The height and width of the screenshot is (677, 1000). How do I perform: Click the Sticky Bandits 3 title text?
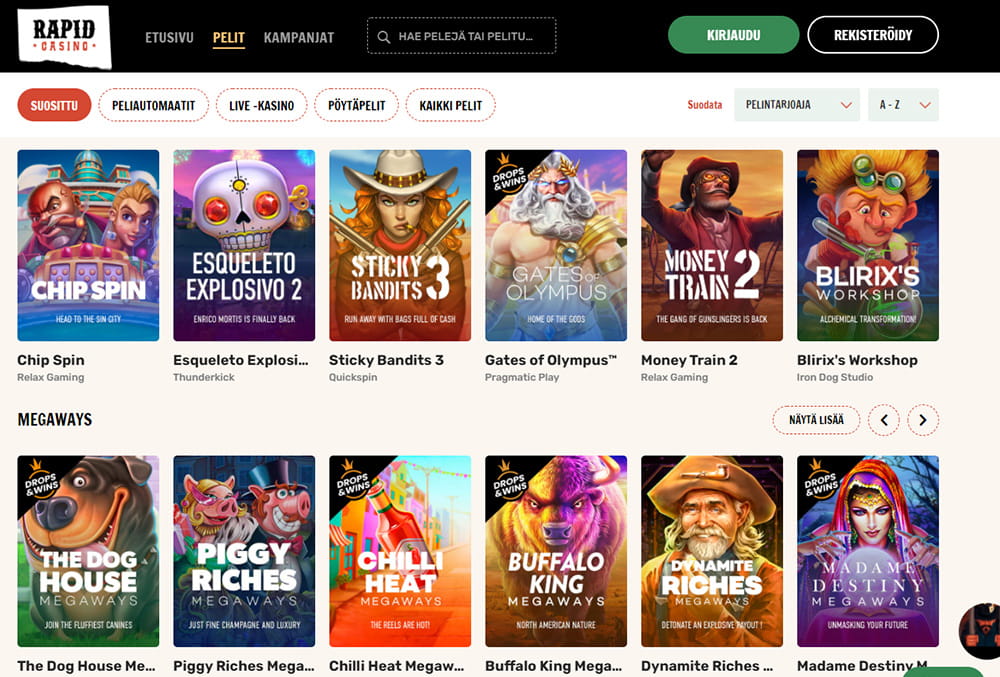pos(386,360)
